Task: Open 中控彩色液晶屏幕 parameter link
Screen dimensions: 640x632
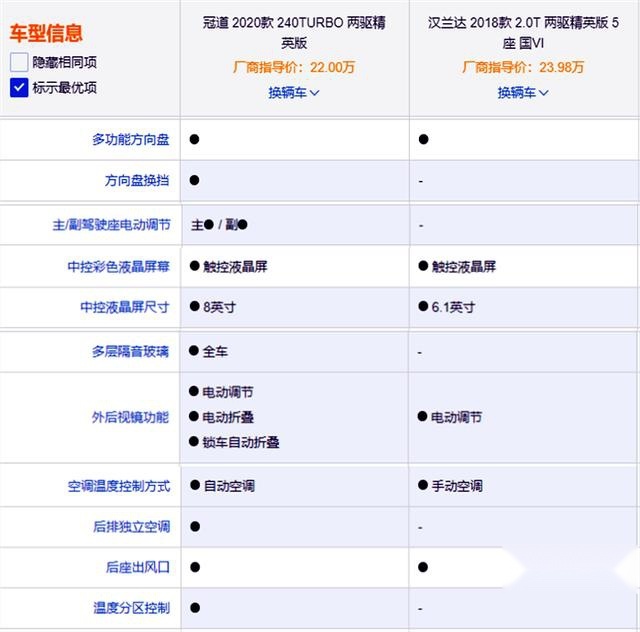Action: point(118,267)
